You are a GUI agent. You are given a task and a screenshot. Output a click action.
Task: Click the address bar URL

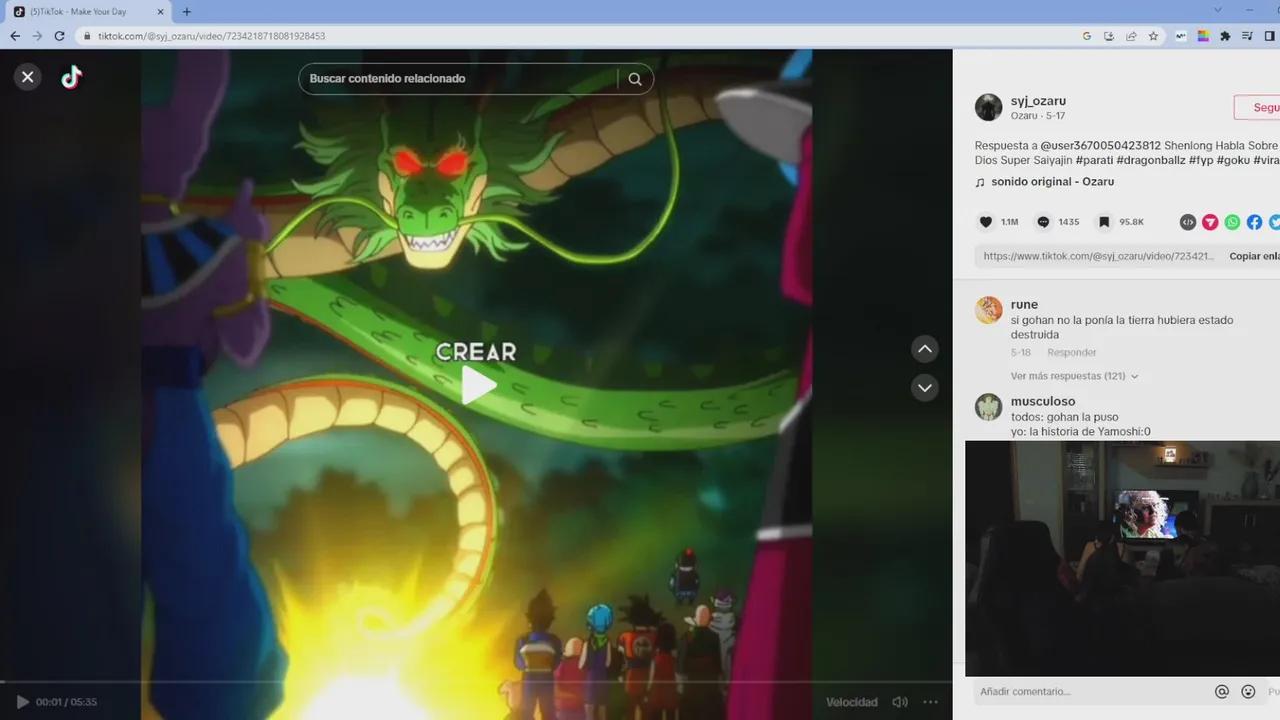(211, 36)
